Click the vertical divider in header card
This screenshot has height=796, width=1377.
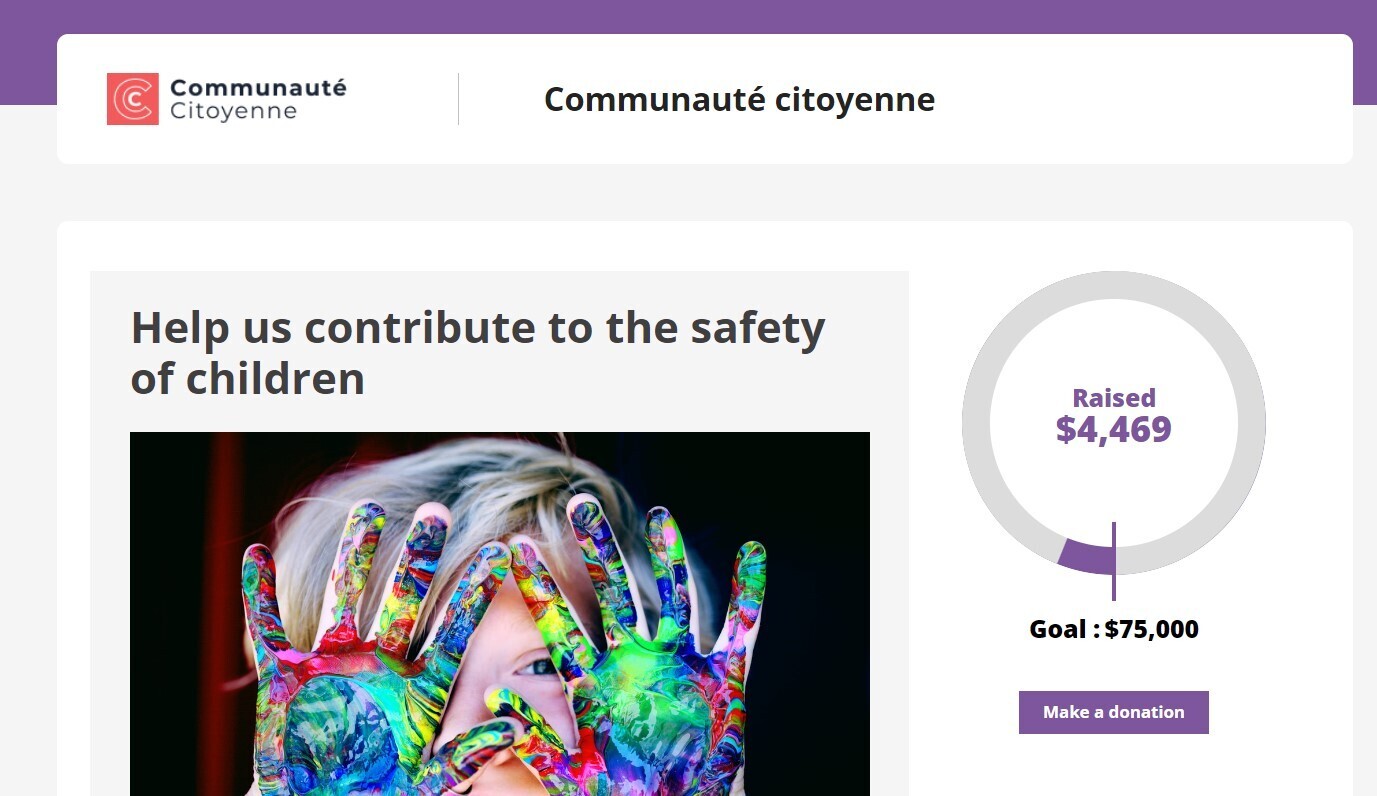(458, 99)
